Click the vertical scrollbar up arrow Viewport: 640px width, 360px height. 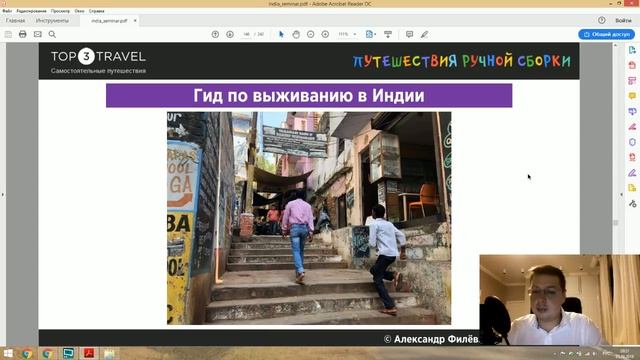coord(616,45)
